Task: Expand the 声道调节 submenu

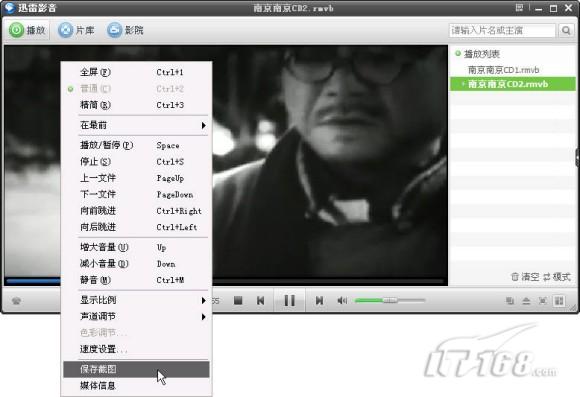Action: [x=136, y=316]
